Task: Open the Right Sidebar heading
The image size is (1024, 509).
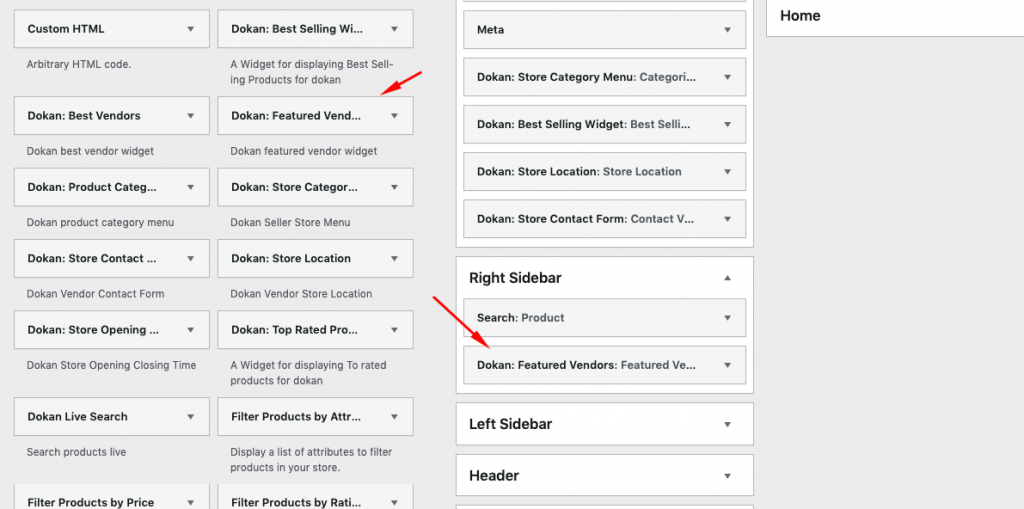Action: [x=515, y=278]
